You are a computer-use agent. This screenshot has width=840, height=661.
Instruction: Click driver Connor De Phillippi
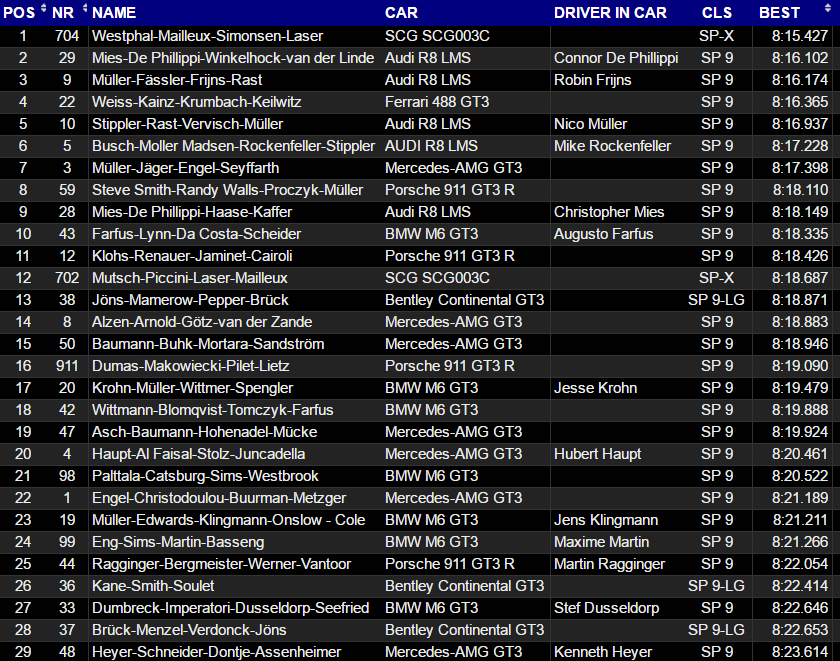tap(615, 57)
